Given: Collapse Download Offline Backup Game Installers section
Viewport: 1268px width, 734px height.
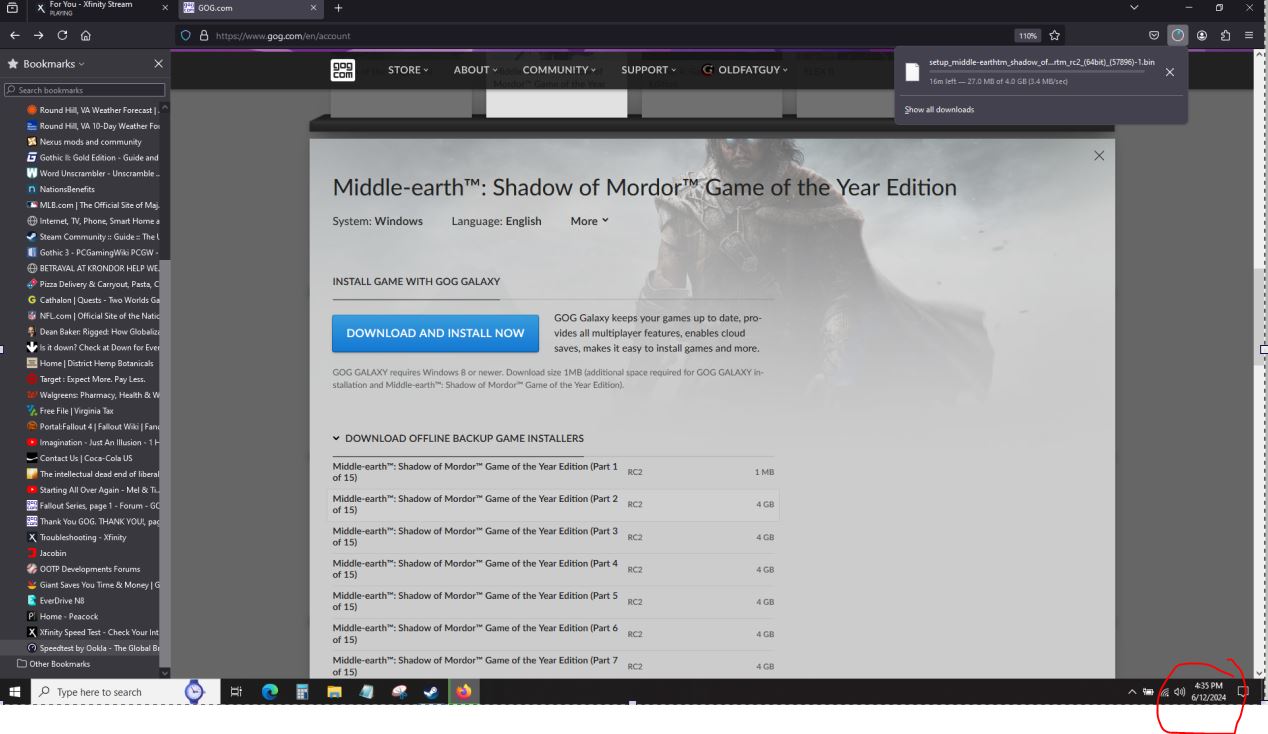Looking at the screenshot, I should (x=458, y=438).
